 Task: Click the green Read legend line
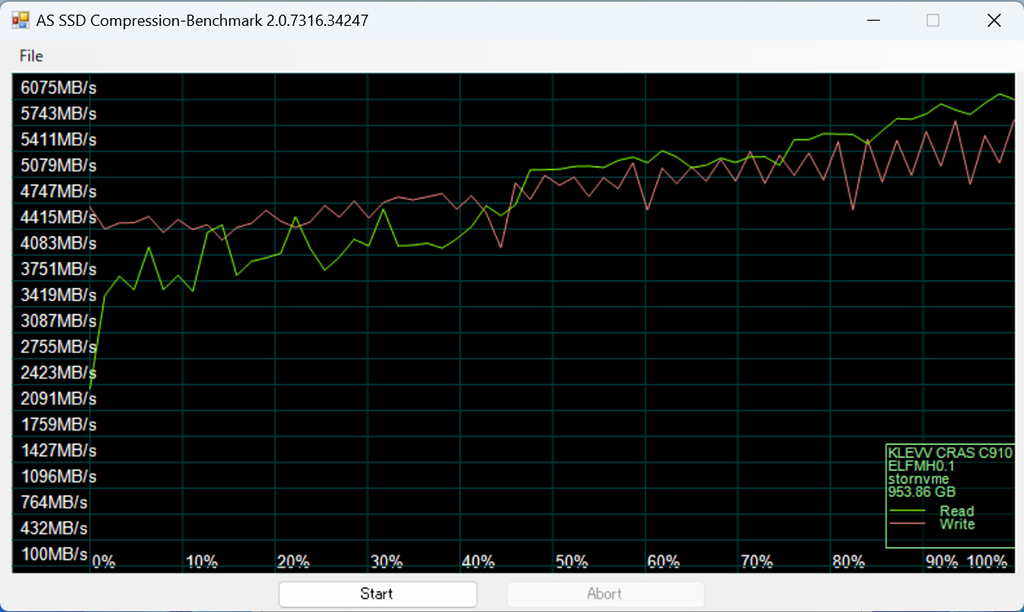coord(907,511)
